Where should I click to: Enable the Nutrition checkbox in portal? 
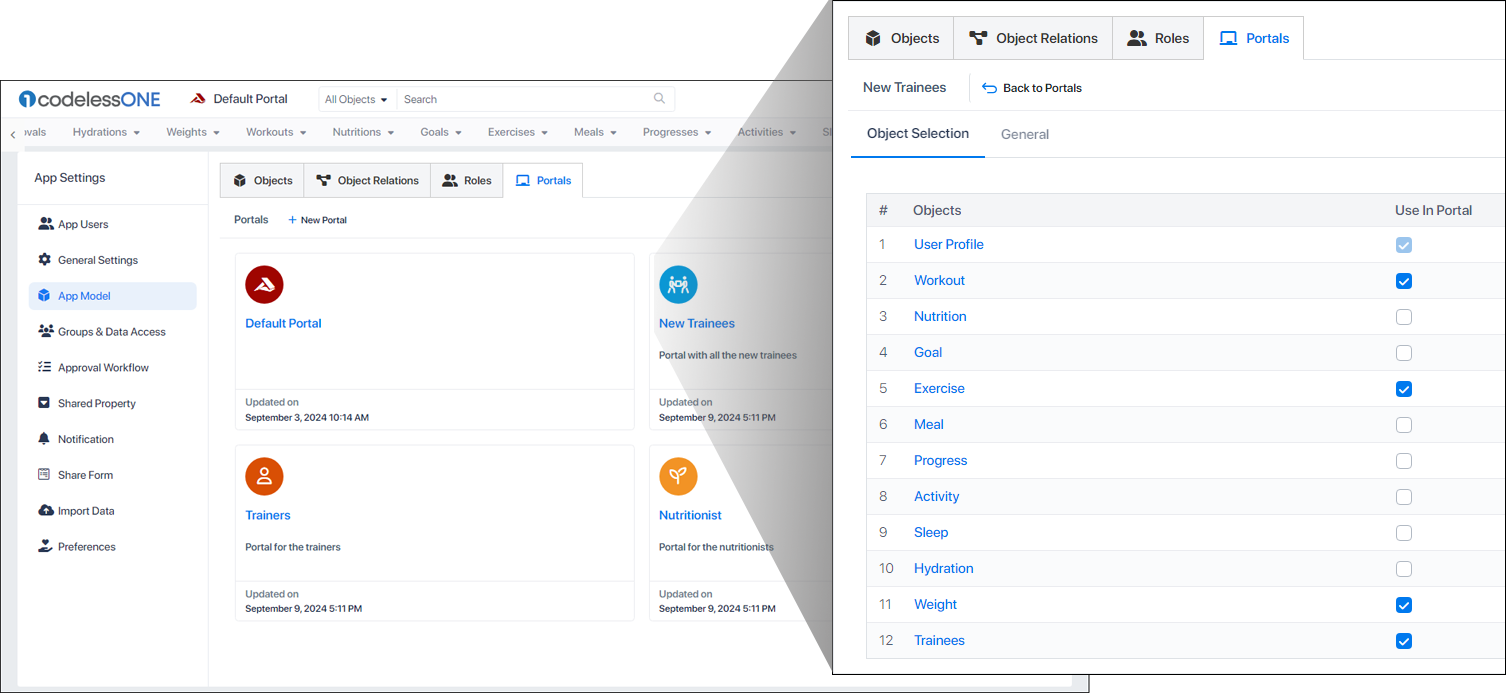pyautogui.click(x=1404, y=317)
